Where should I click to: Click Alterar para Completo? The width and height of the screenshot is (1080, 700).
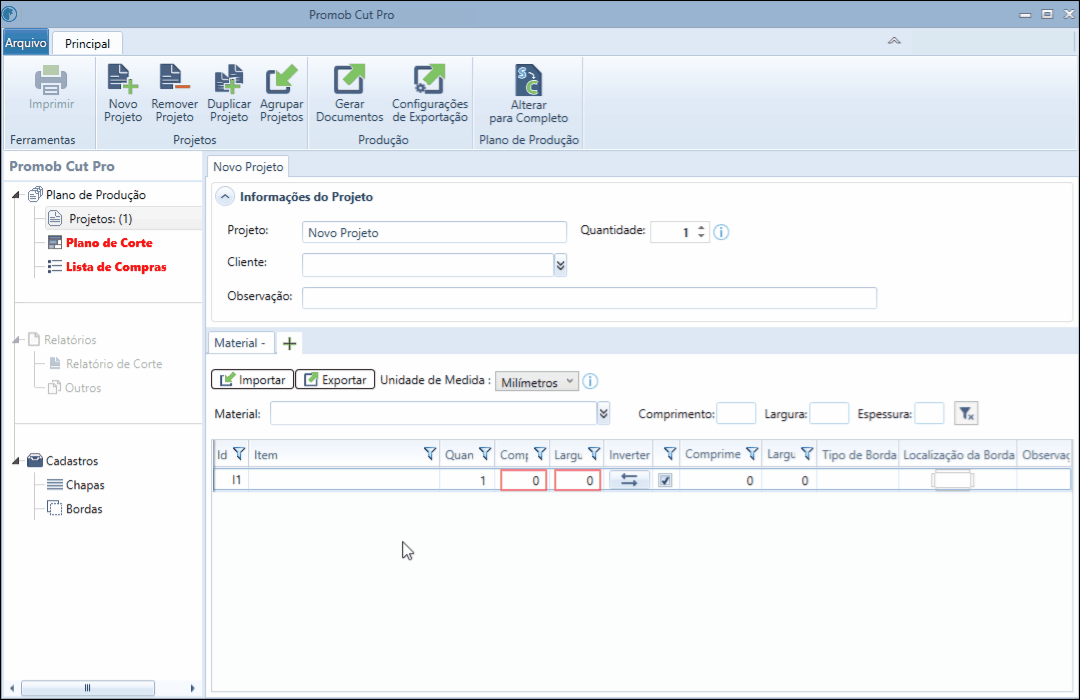point(528,94)
